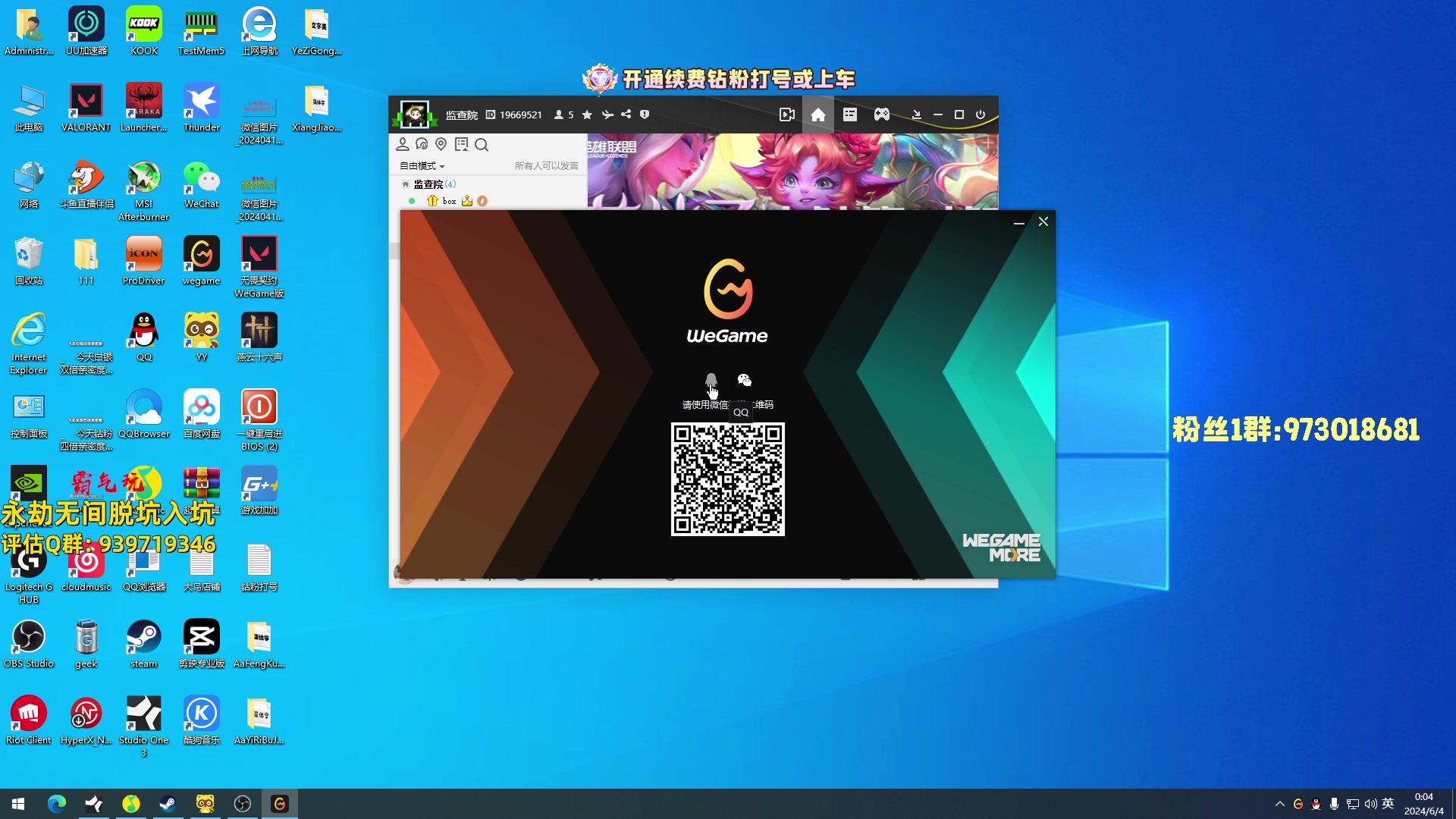Click the YY mini-mode arrow icon
1456x819 pixels.
coord(916,115)
